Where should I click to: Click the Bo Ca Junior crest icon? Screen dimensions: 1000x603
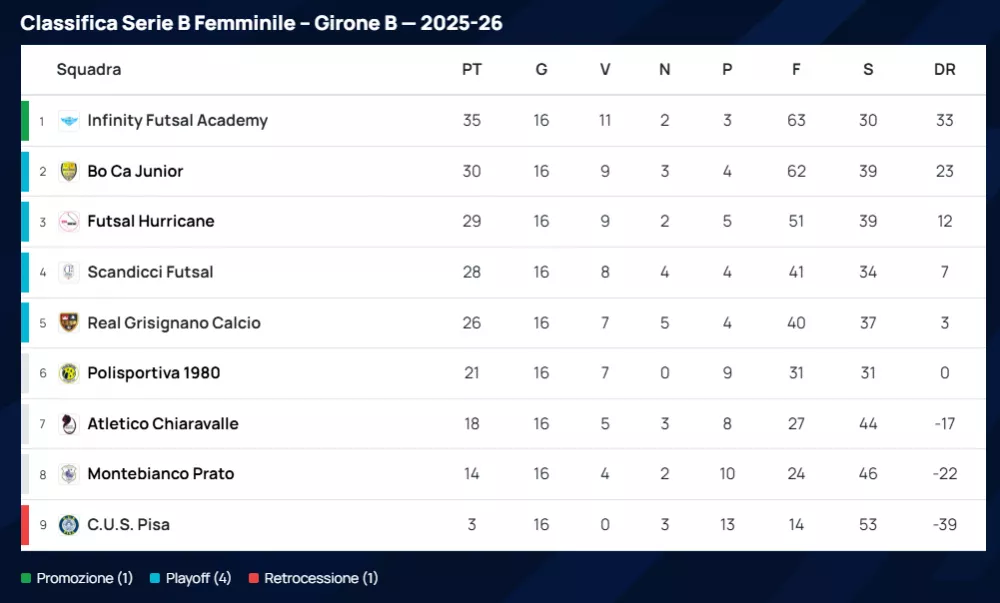pyautogui.click(x=69, y=172)
